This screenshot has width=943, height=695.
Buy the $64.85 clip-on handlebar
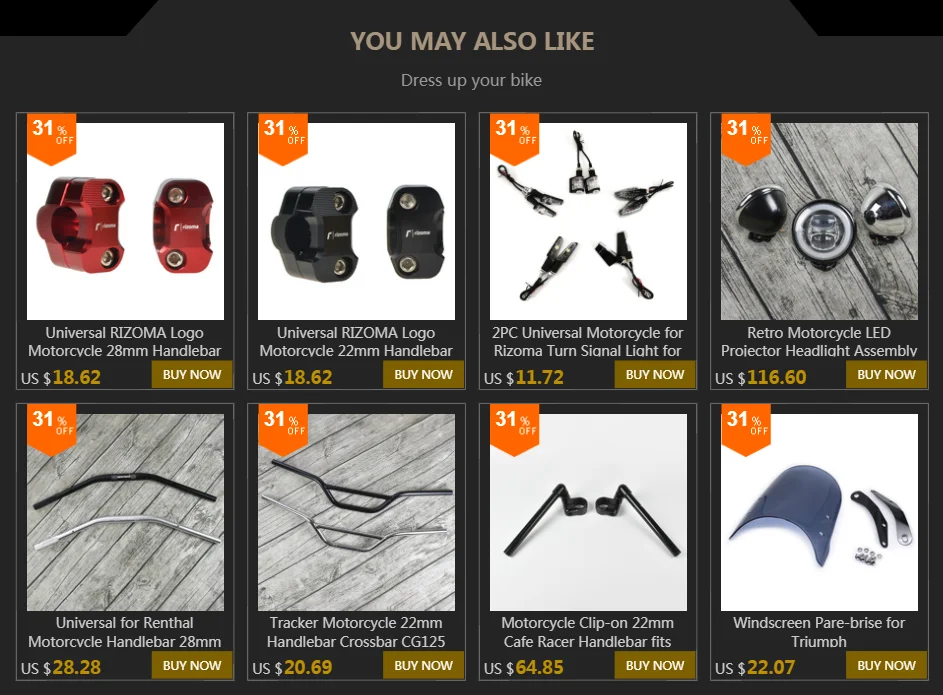(655, 666)
